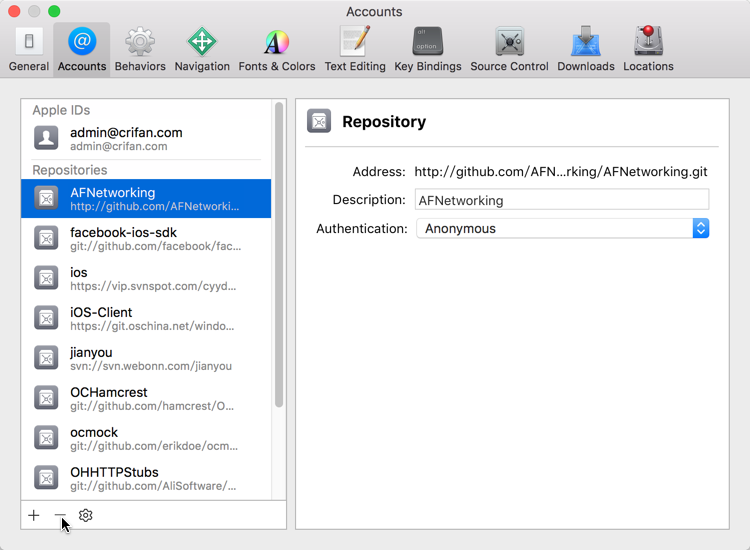
Task: Open the gear action menu below list
Action: pyautogui.click(x=86, y=515)
